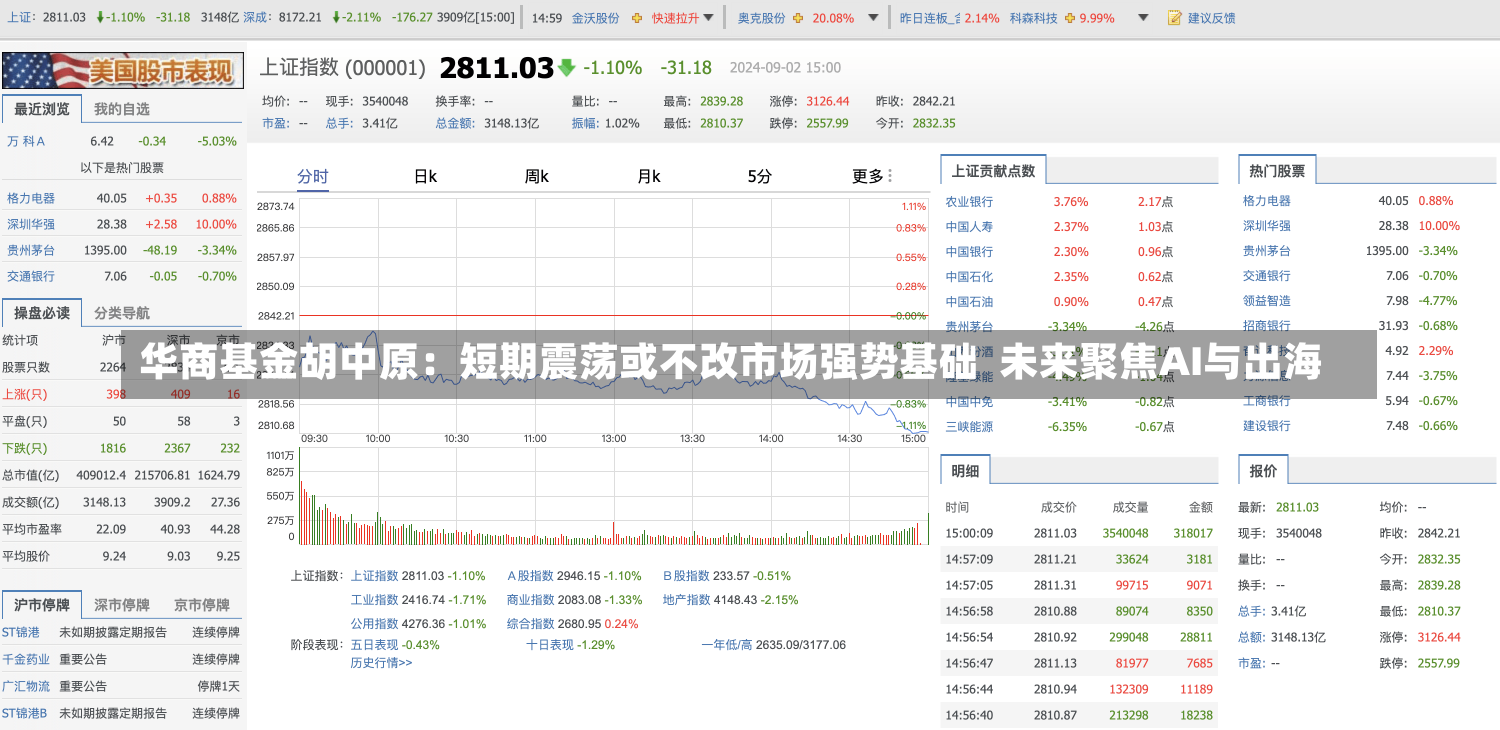
Task: Open the 热门股票 panel tab
Action: (1277, 171)
